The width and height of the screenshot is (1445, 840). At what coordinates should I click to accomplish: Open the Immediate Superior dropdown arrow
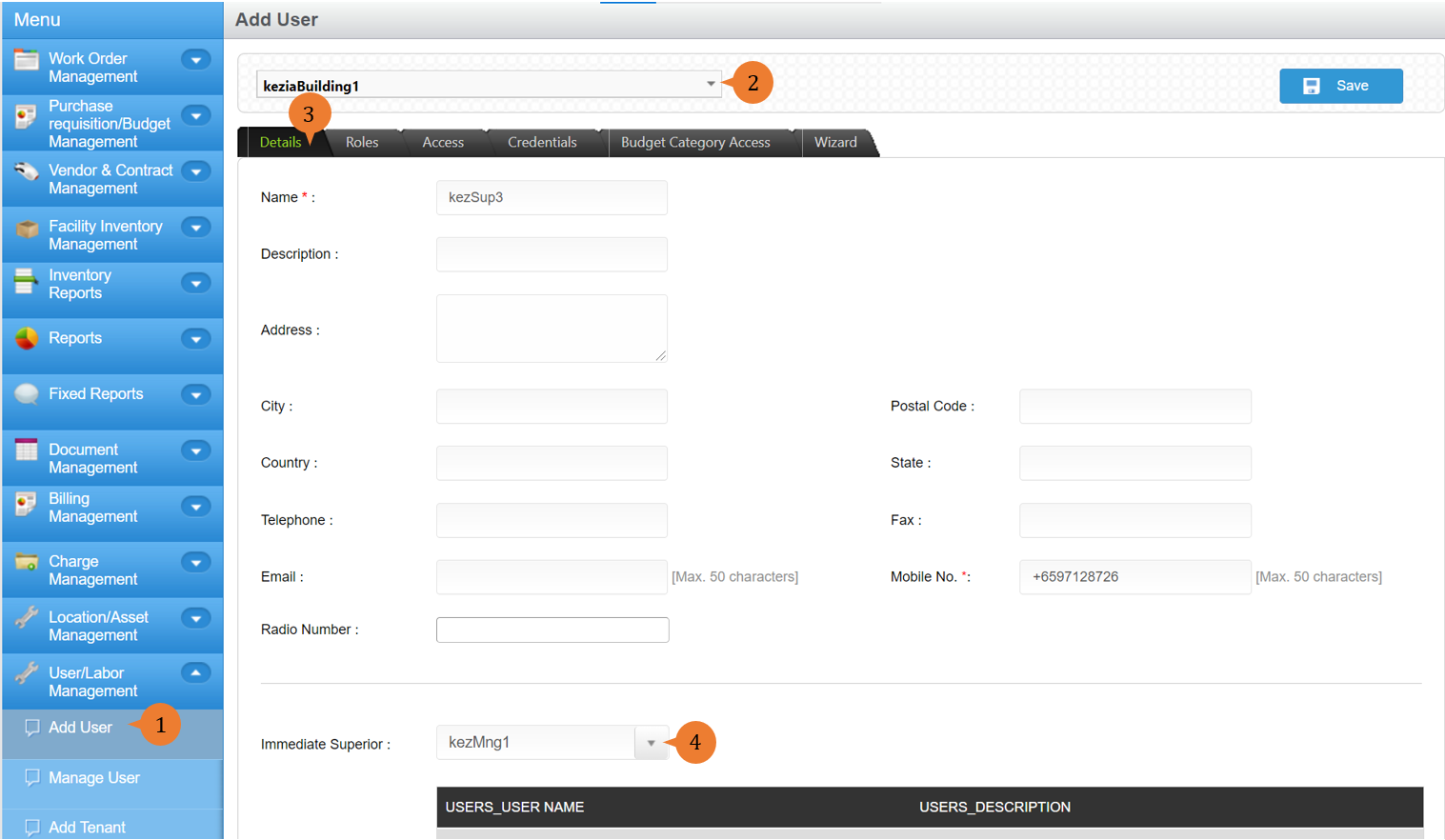(x=652, y=743)
